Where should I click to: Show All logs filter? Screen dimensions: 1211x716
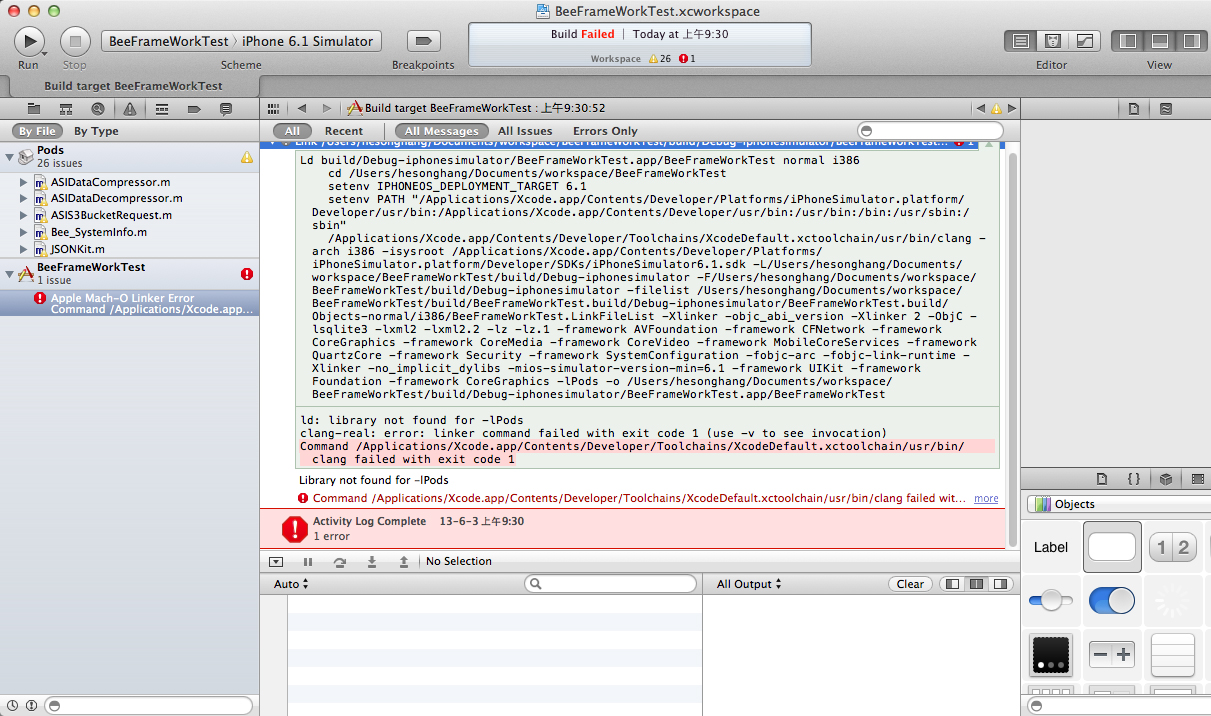click(x=292, y=131)
